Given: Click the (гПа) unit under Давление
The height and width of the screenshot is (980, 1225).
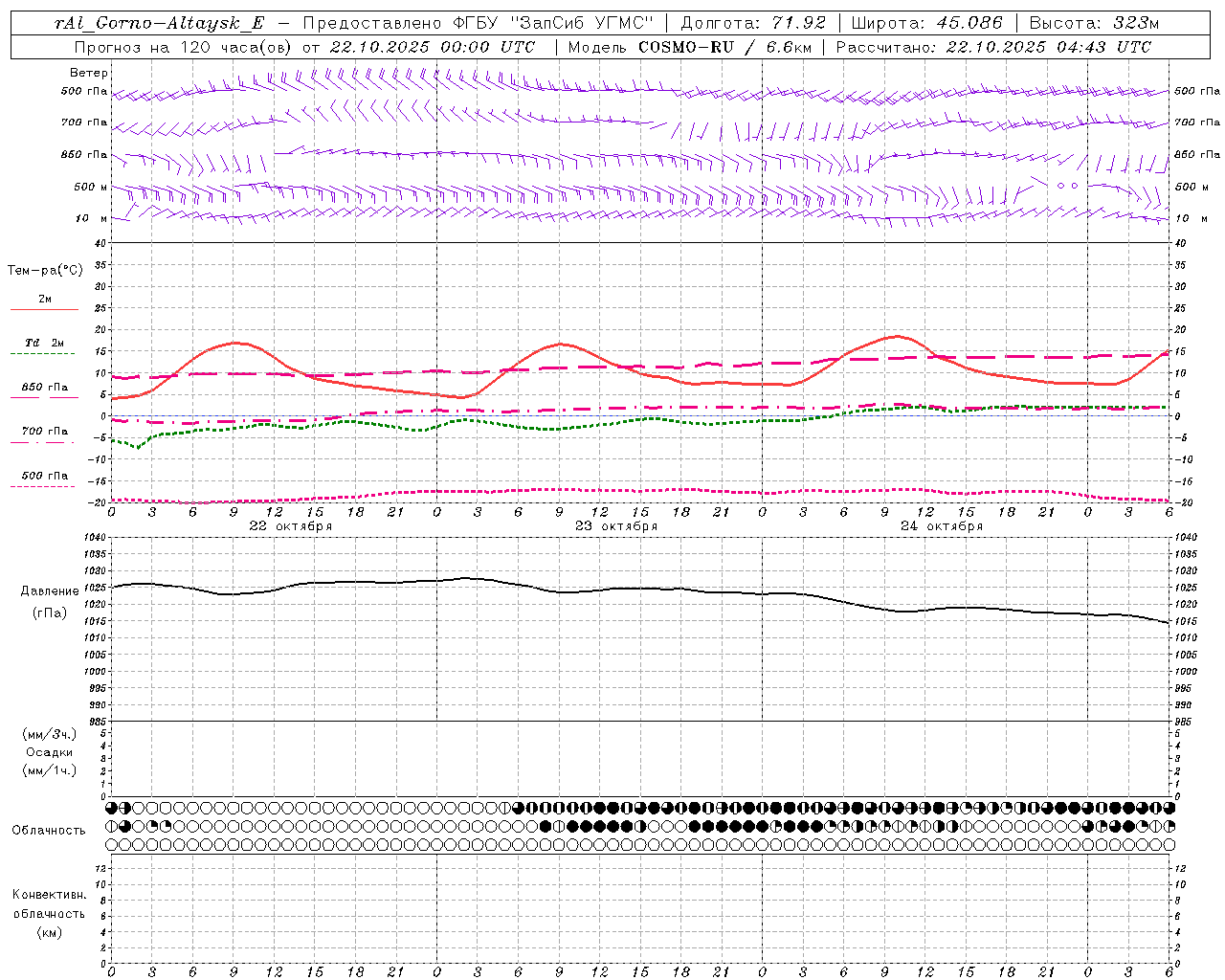Looking at the screenshot, I should [50, 613].
